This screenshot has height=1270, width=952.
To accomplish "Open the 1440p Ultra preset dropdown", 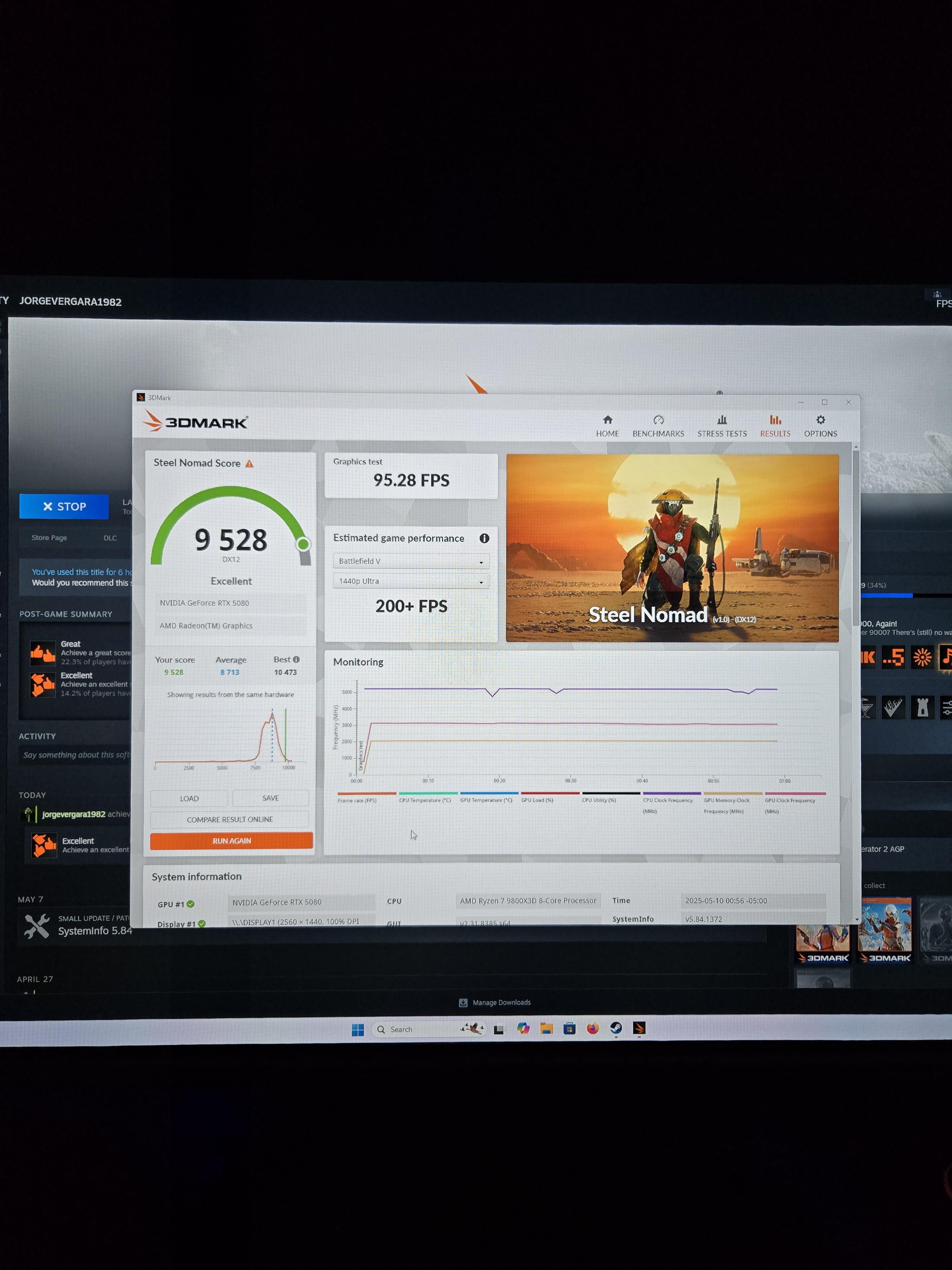I will (x=411, y=581).
